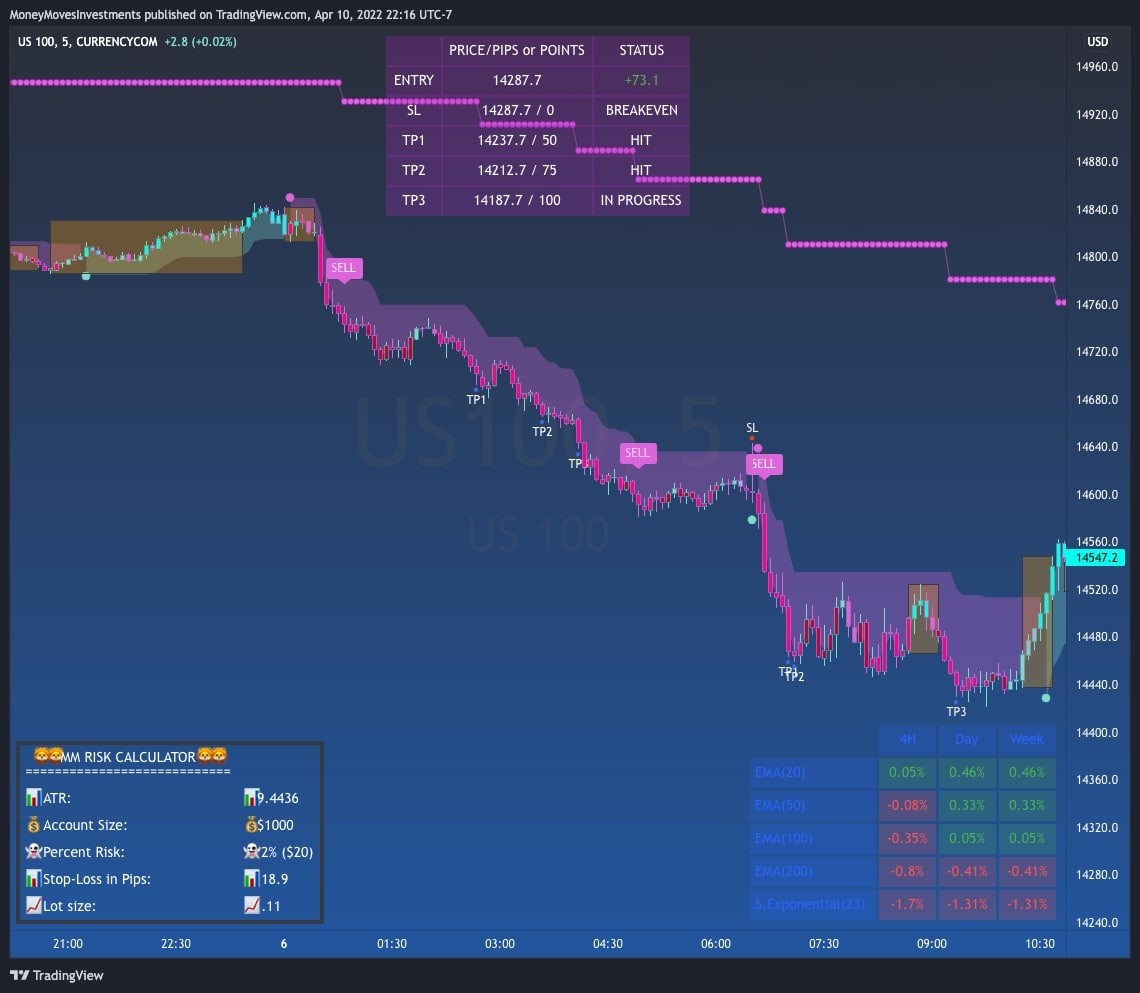Click the BREAKEVEN status cell
Viewport: 1140px width, 993px height.
click(x=641, y=110)
